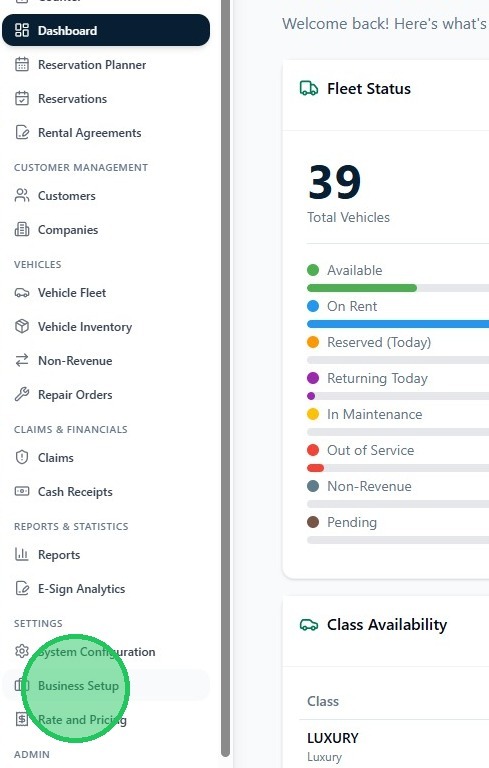Click the Companies building icon
This screenshot has height=768, width=489.
(x=22, y=230)
